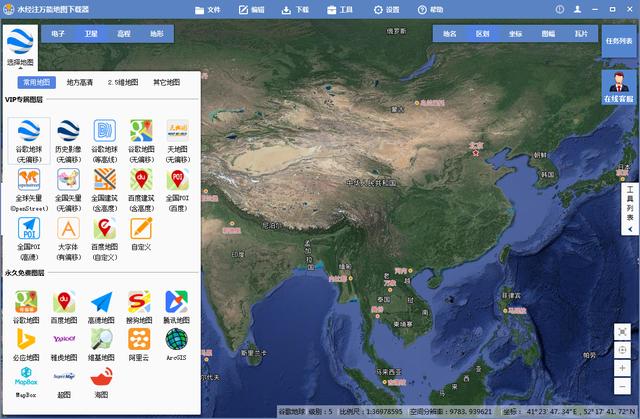The height and width of the screenshot is (419, 640).
Task: Toggle the 区划 boundary overlay
Action: tap(482, 33)
